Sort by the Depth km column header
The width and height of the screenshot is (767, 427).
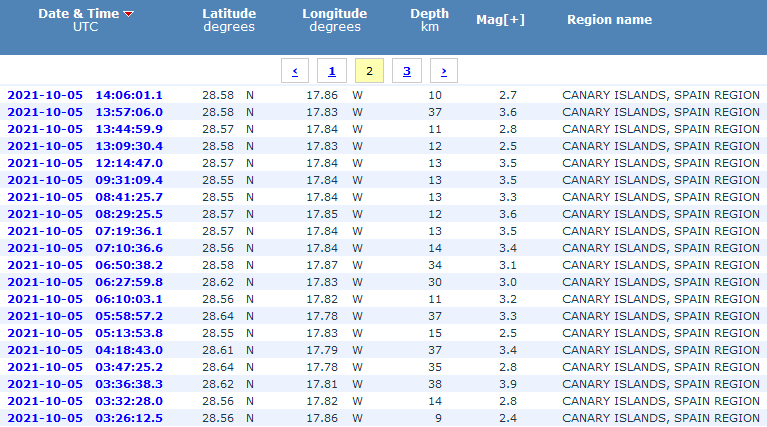(x=429, y=20)
